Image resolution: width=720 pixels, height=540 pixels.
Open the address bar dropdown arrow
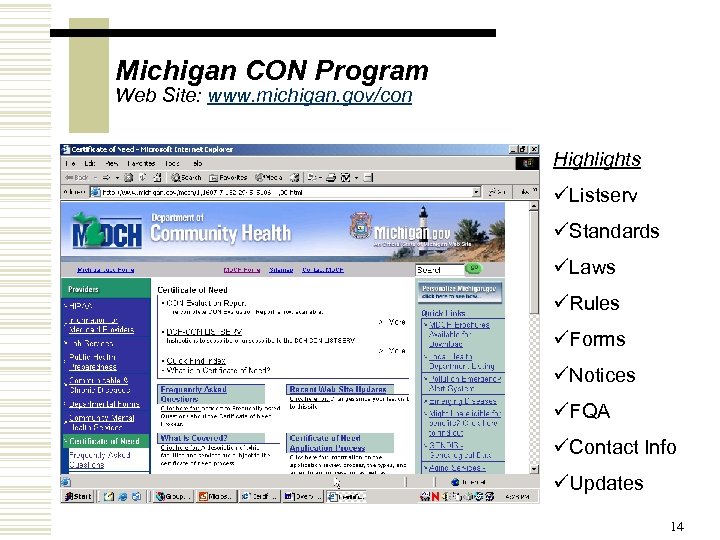click(x=477, y=192)
